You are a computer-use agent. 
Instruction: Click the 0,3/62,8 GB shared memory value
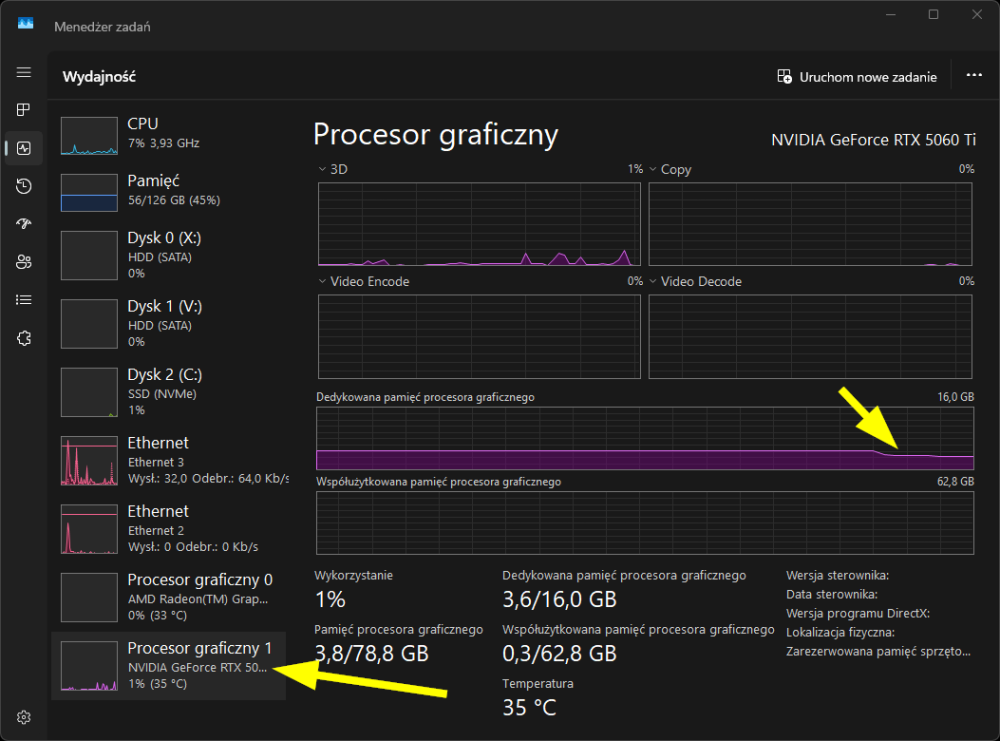559,654
